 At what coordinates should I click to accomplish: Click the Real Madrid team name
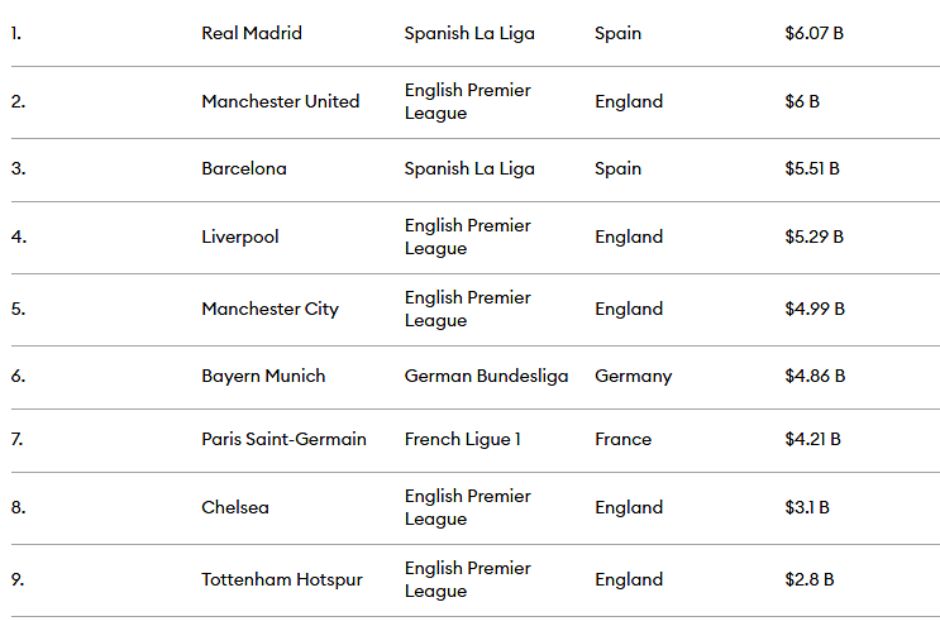click(x=252, y=33)
